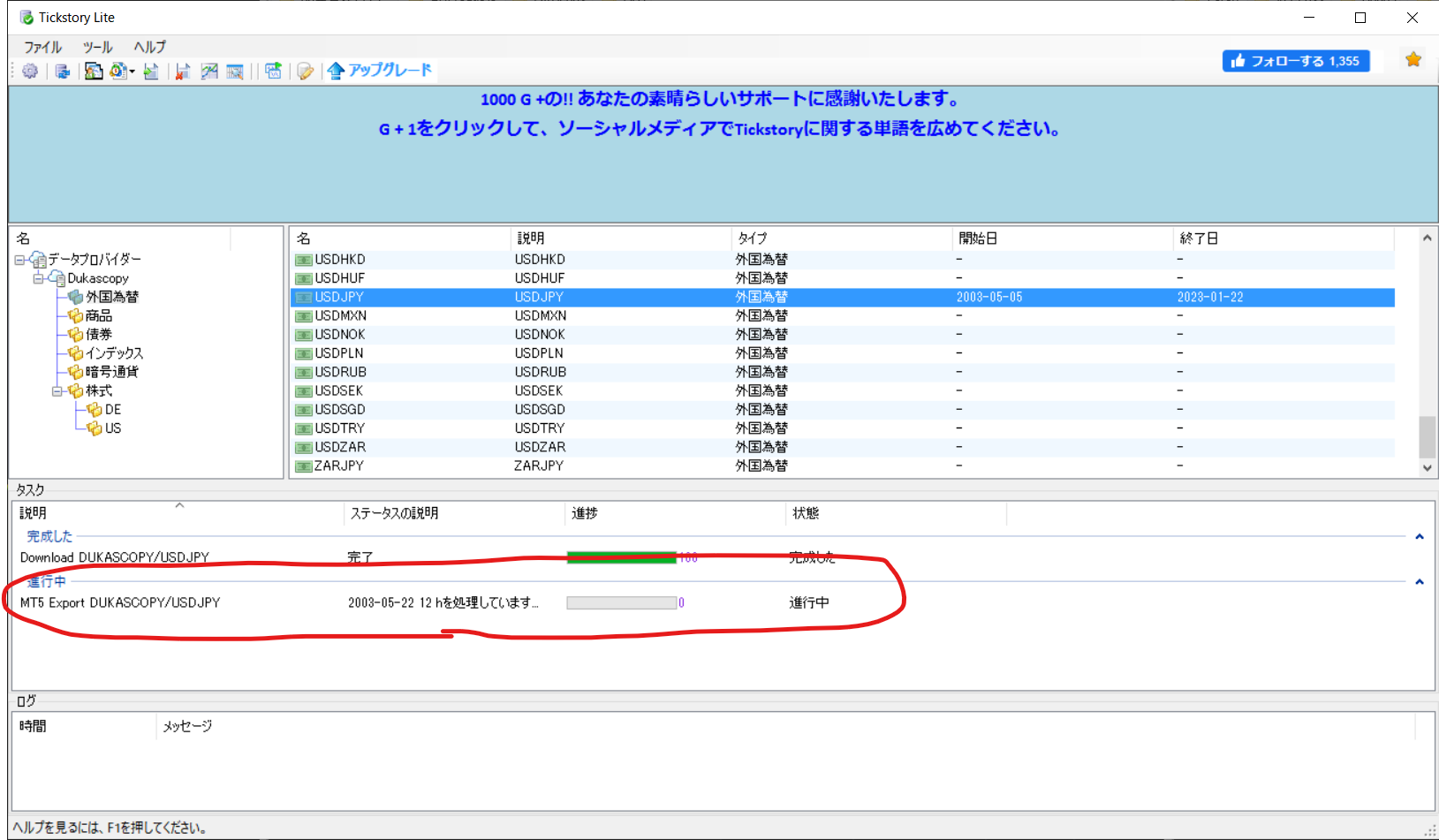This screenshot has width=1439, height=840.
Task: Open the ファイル menu
Action: click(42, 47)
